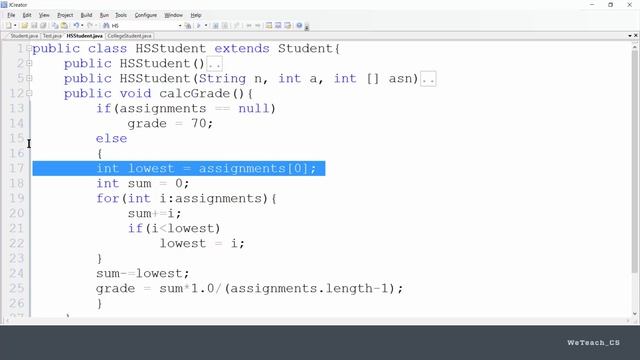Viewport: 640px width, 360px height.
Task: Close the active document with tab-bar X
Action: pyautogui.click(x=636, y=36)
